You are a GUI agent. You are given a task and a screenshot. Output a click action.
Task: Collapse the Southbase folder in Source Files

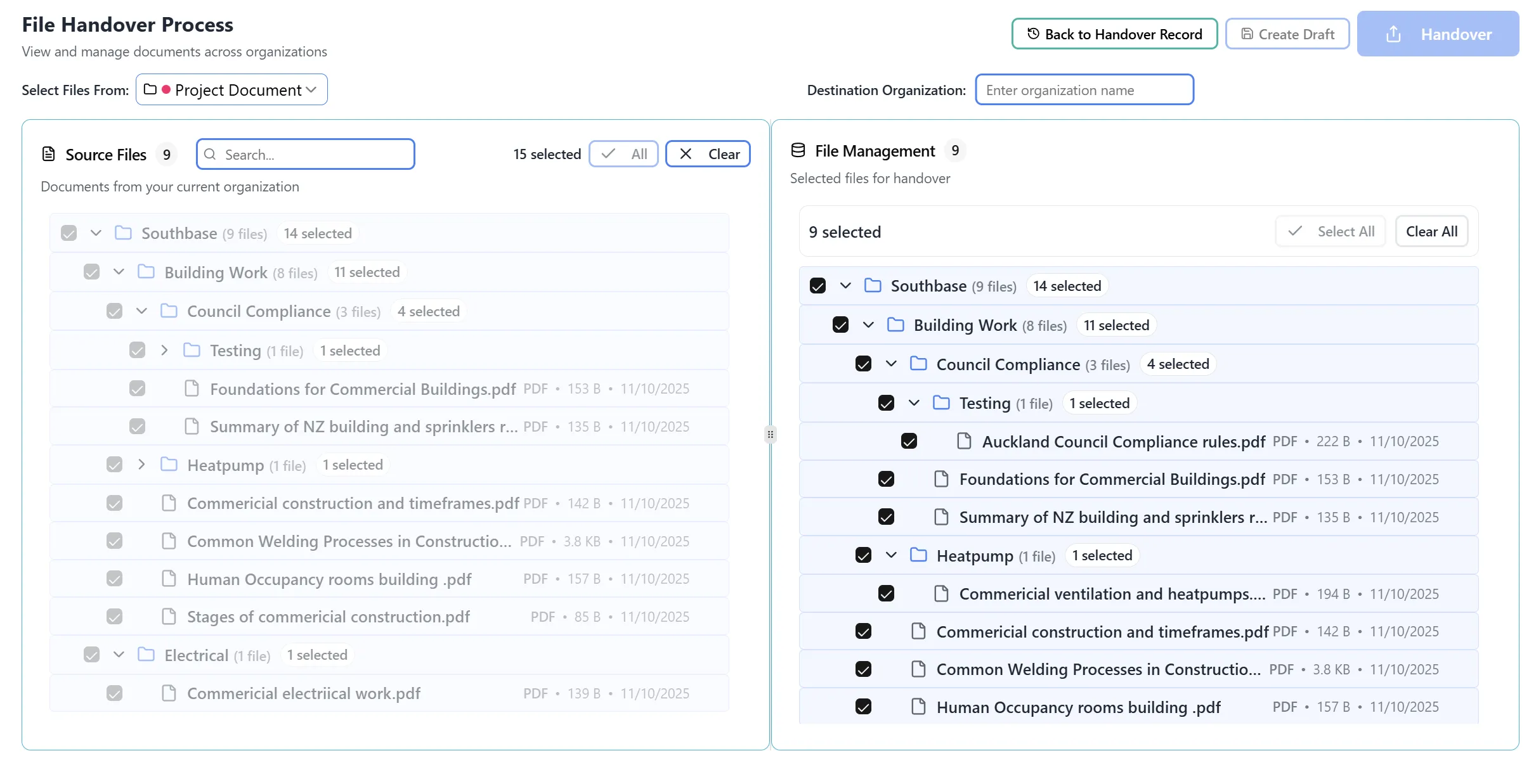coord(96,233)
